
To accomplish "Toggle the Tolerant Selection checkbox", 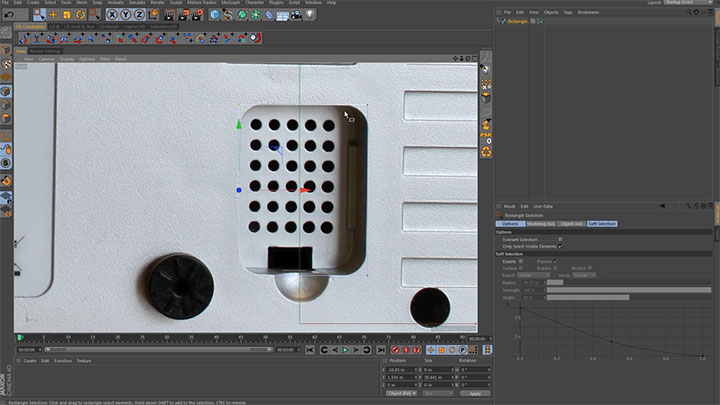I will 560,239.
